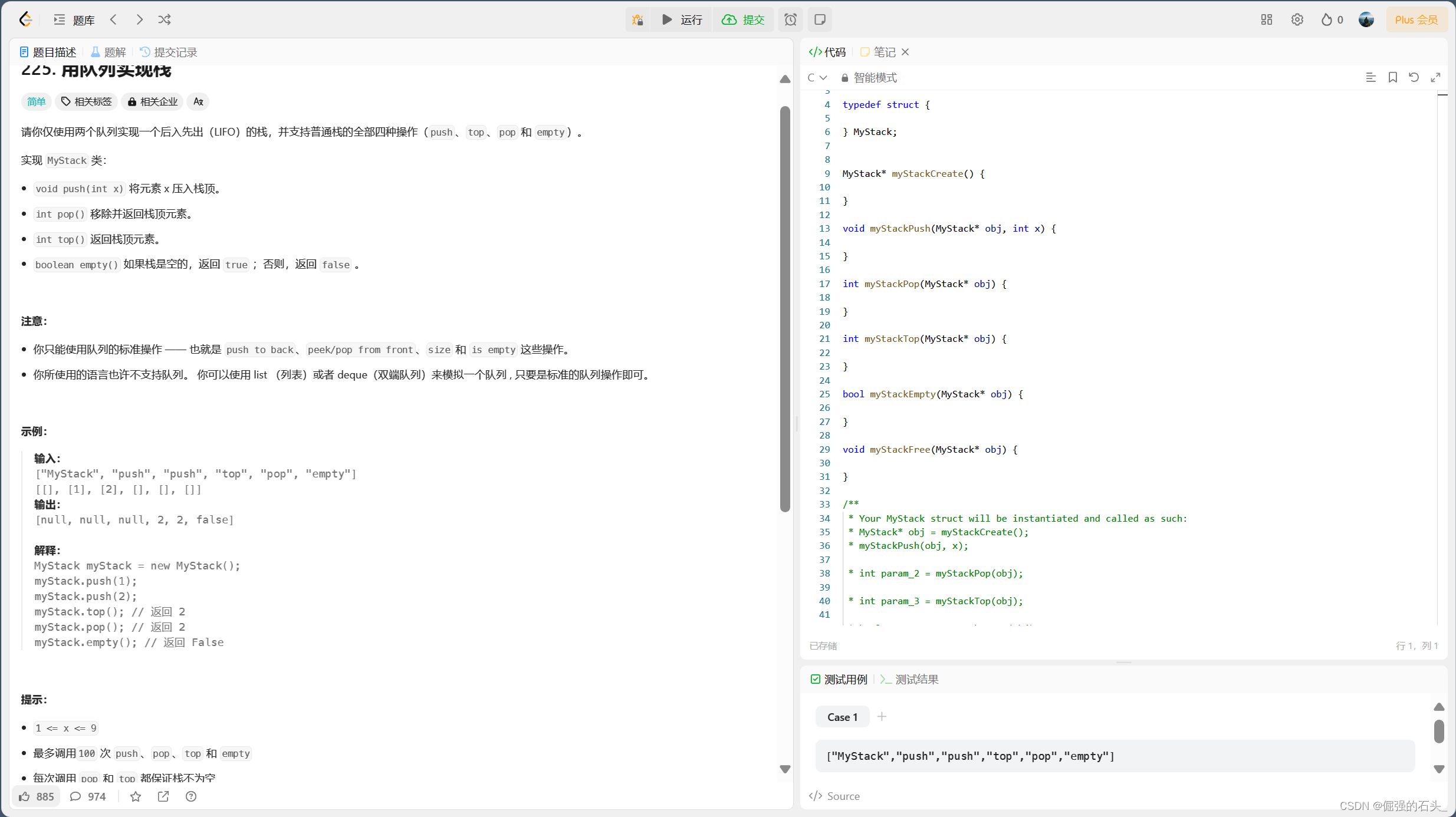Toggle the smart mode lock (智能模式)

869,78
